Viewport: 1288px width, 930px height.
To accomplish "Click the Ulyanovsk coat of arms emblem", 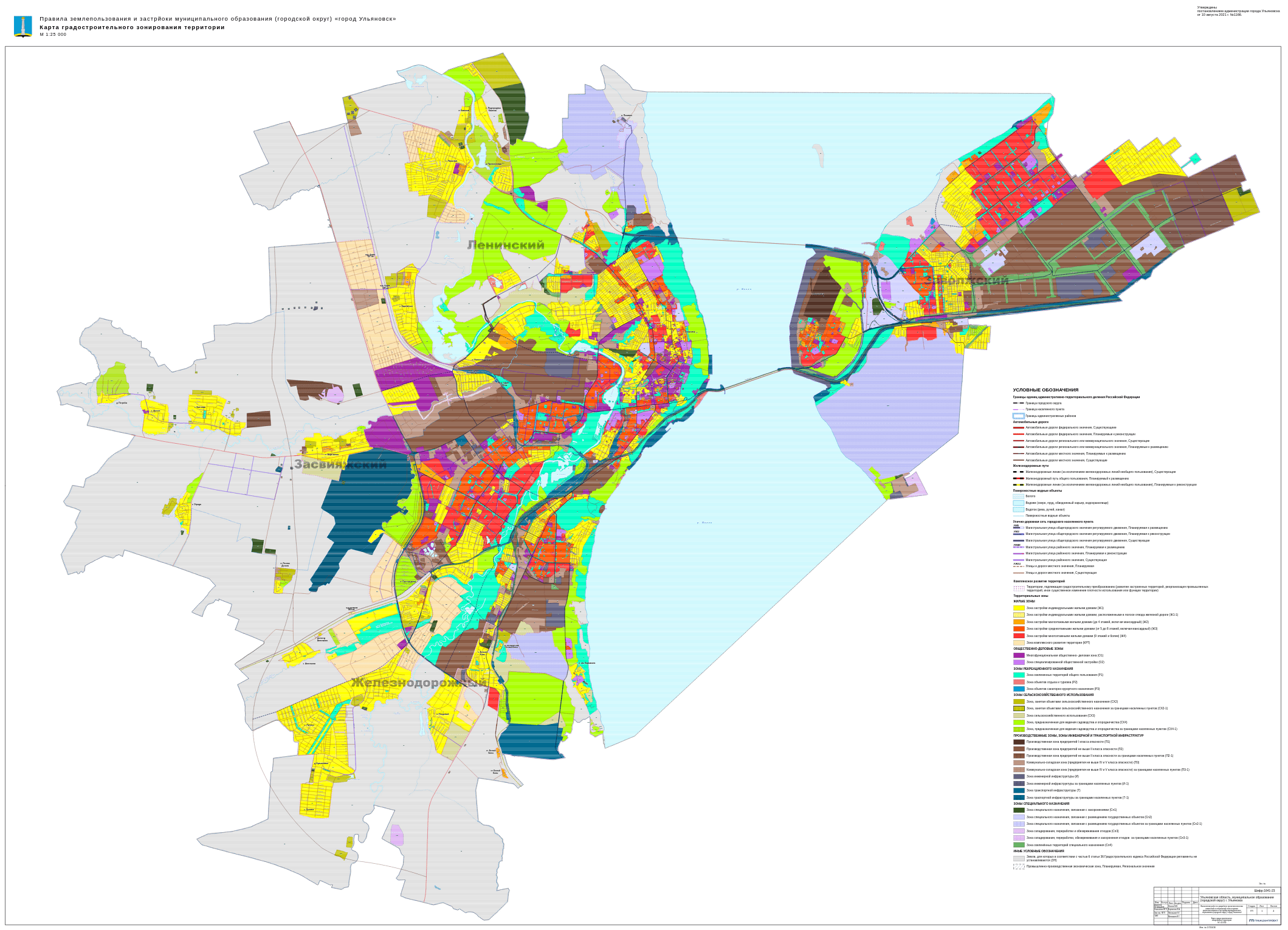I will click(23, 27).
